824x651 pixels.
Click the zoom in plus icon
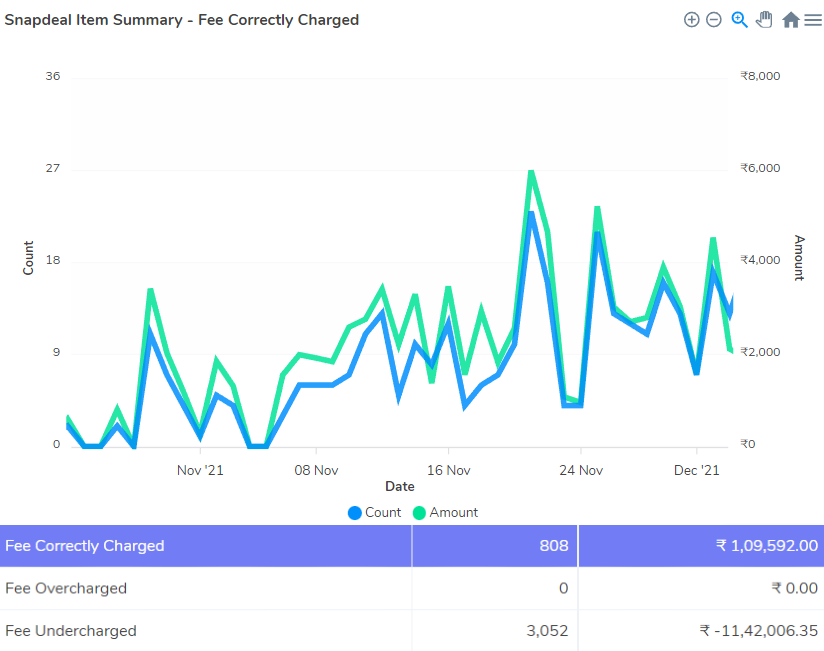click(x=692, y=20)
